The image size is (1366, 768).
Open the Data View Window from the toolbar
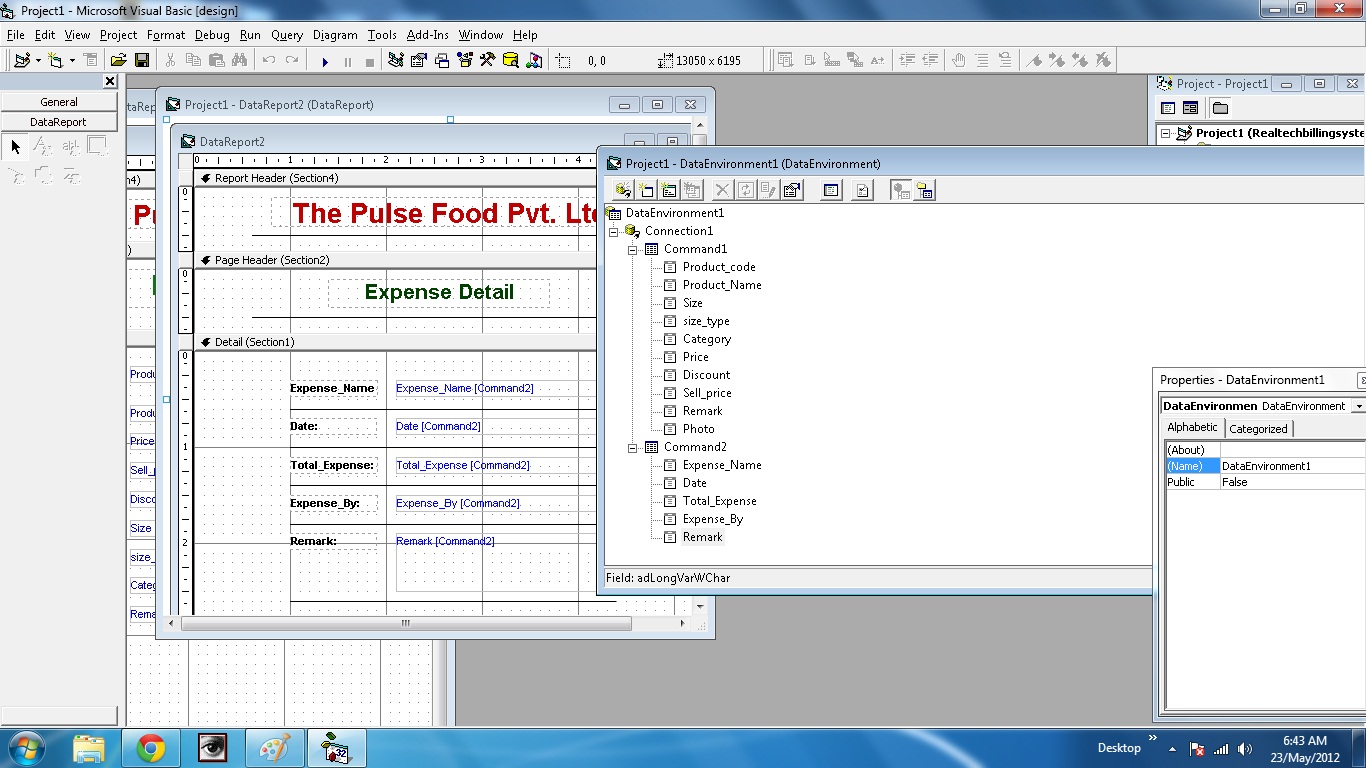click(508, 60)
